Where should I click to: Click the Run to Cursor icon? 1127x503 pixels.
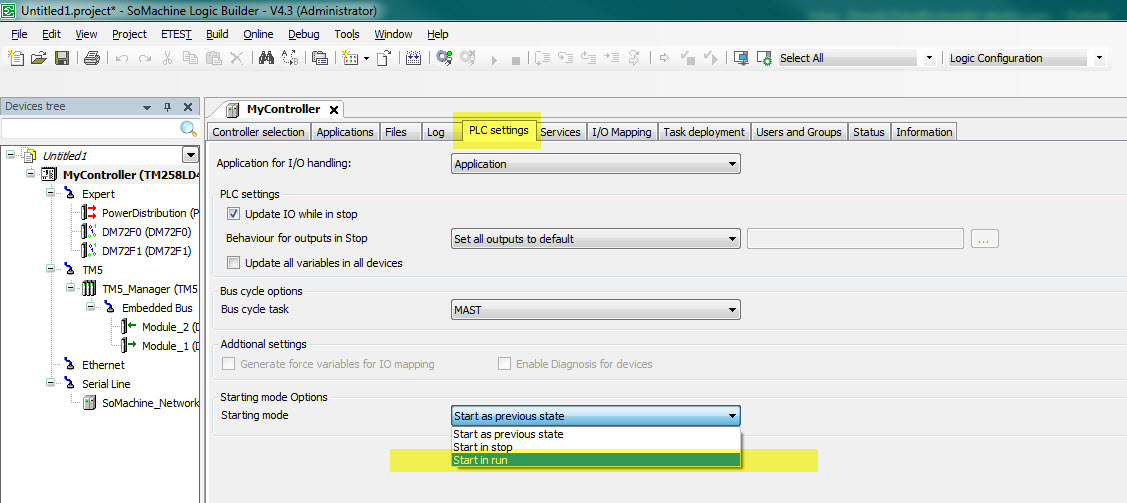pyautogui.click(x=612, y=58)
